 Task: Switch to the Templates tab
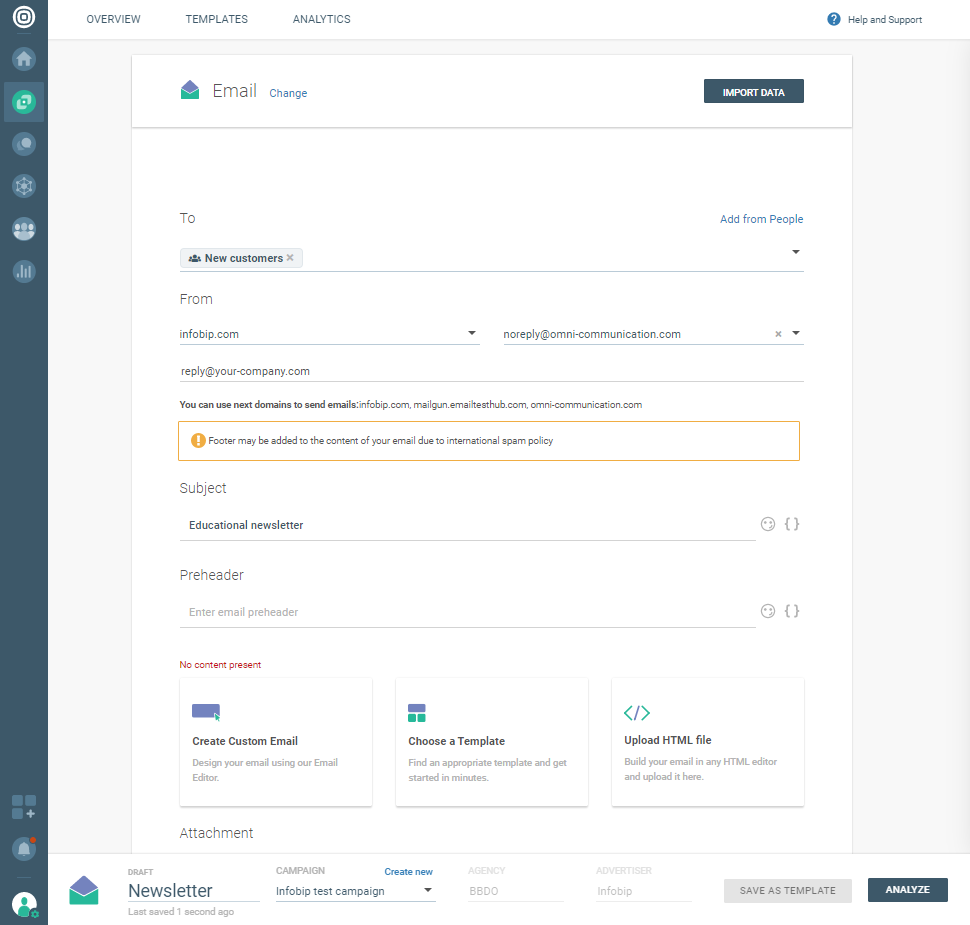coord(216,19)
